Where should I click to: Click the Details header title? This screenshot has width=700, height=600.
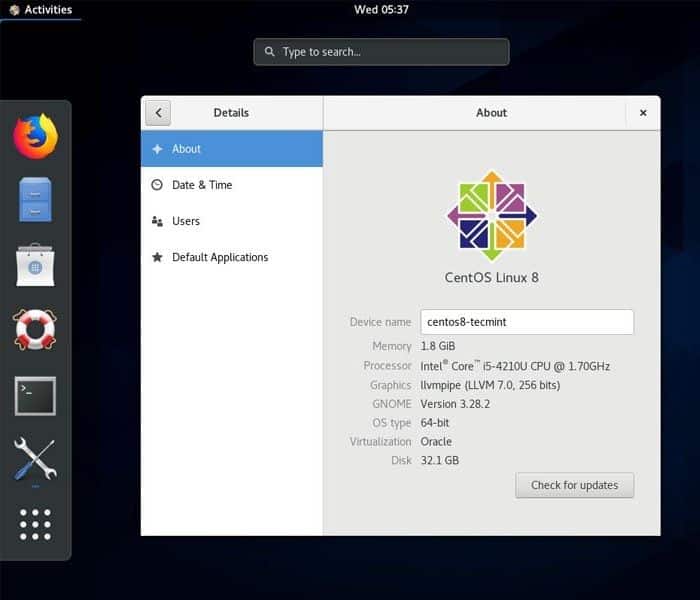tap(231, 113)
